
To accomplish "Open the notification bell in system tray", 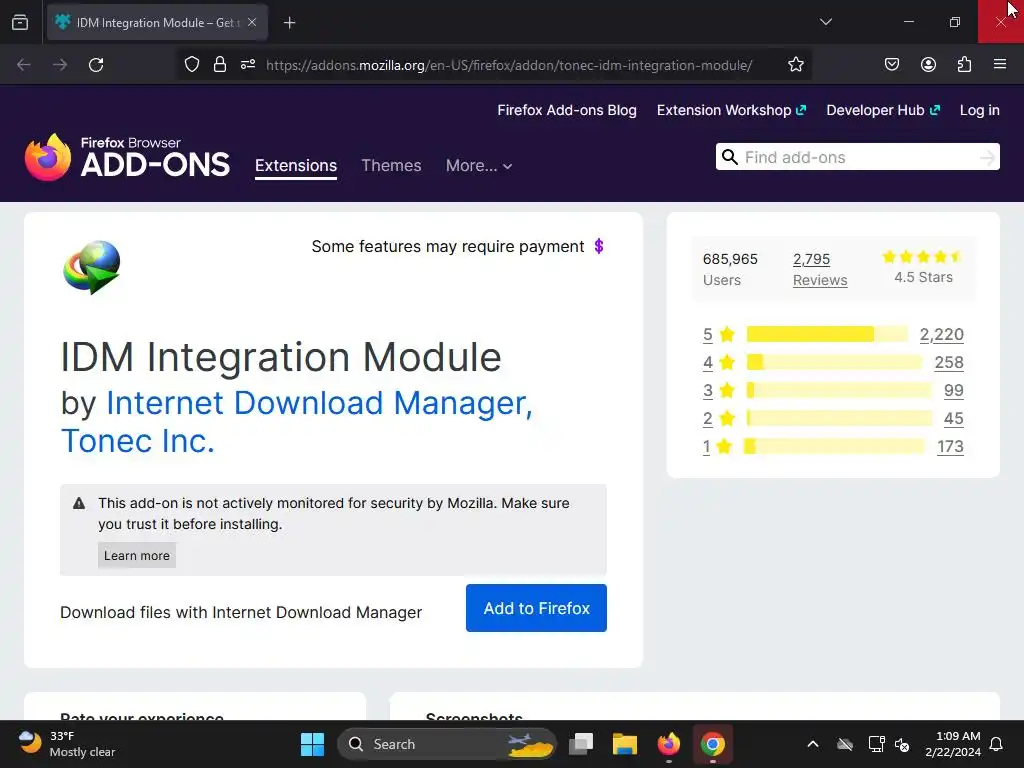I will click(997, 744).
